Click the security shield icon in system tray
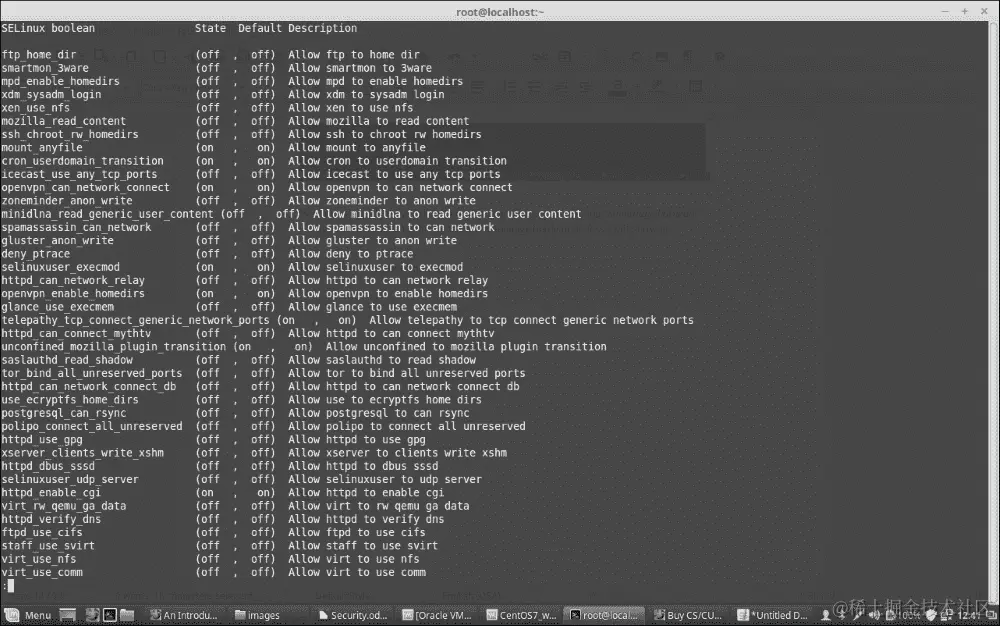1000x626 pixels. (x=930, y=615)
